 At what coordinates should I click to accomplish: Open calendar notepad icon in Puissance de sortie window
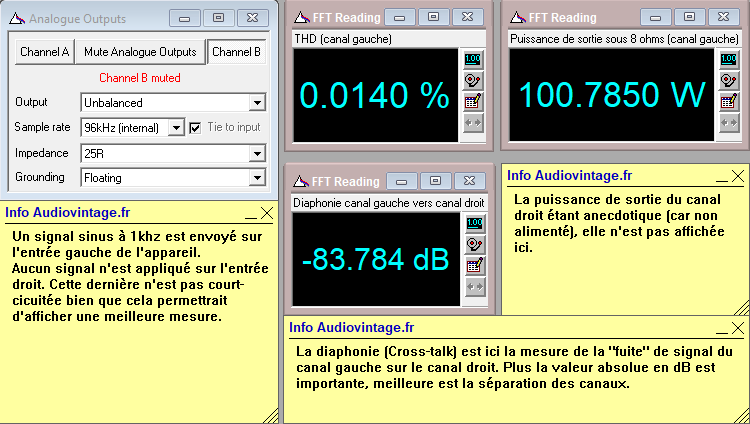(728, 101)
